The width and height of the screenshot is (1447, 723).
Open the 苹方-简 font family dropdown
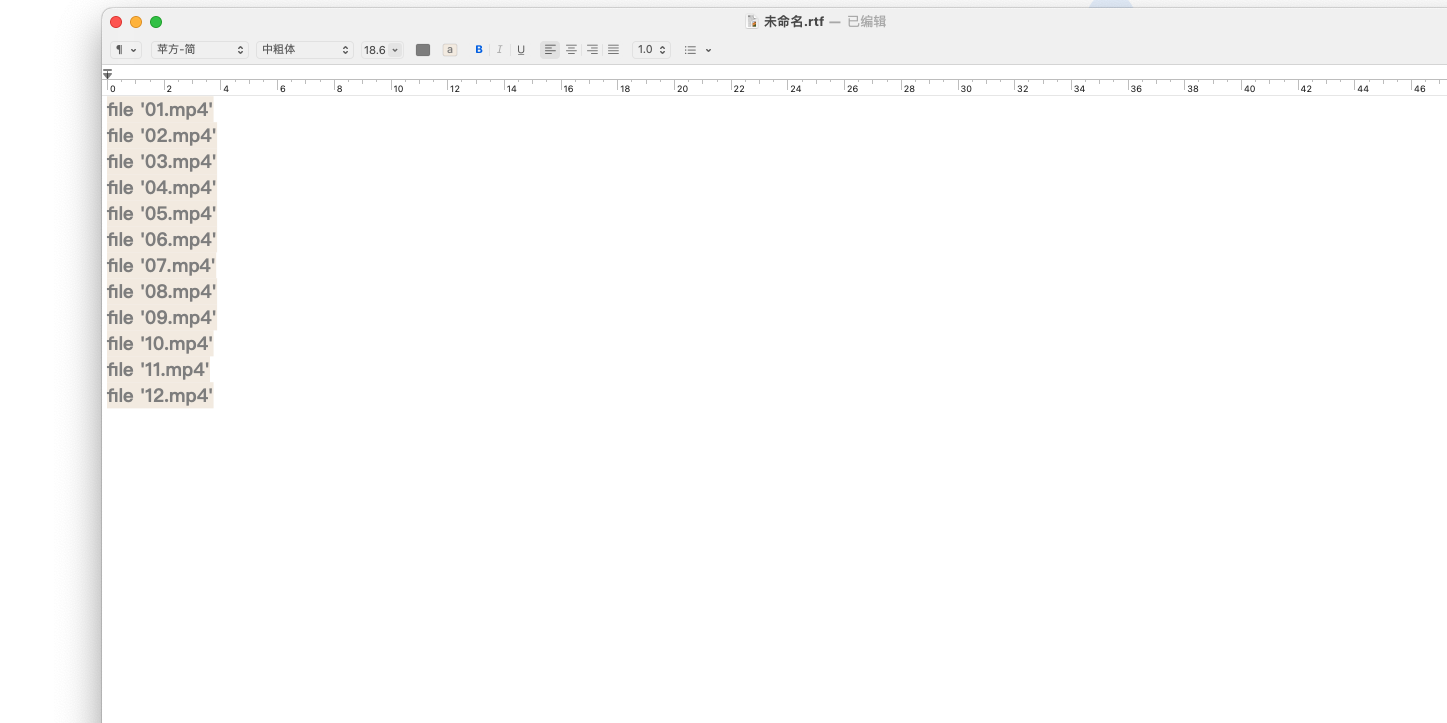(200, 50)
